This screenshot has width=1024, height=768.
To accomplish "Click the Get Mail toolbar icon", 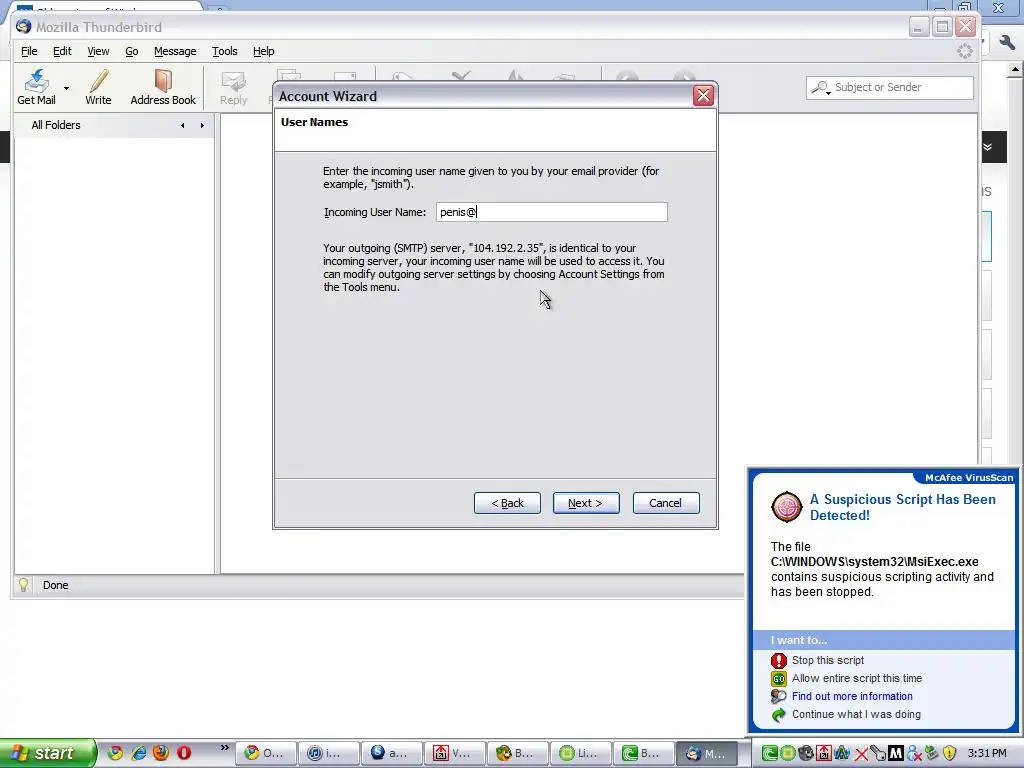I will pos(36,87).
